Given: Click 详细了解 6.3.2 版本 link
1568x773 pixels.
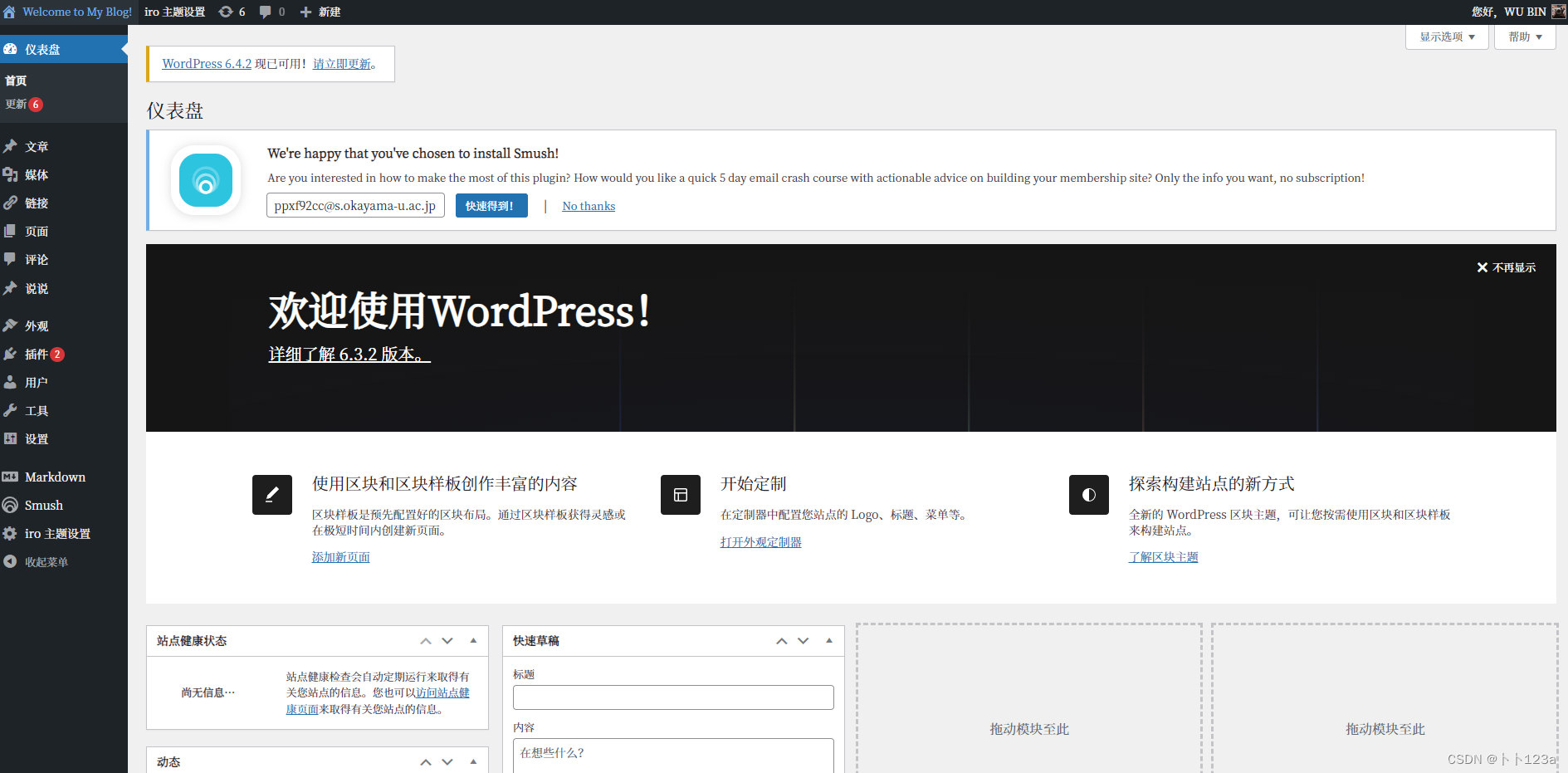Looking at the screenshot, I should tap(349, 355).
